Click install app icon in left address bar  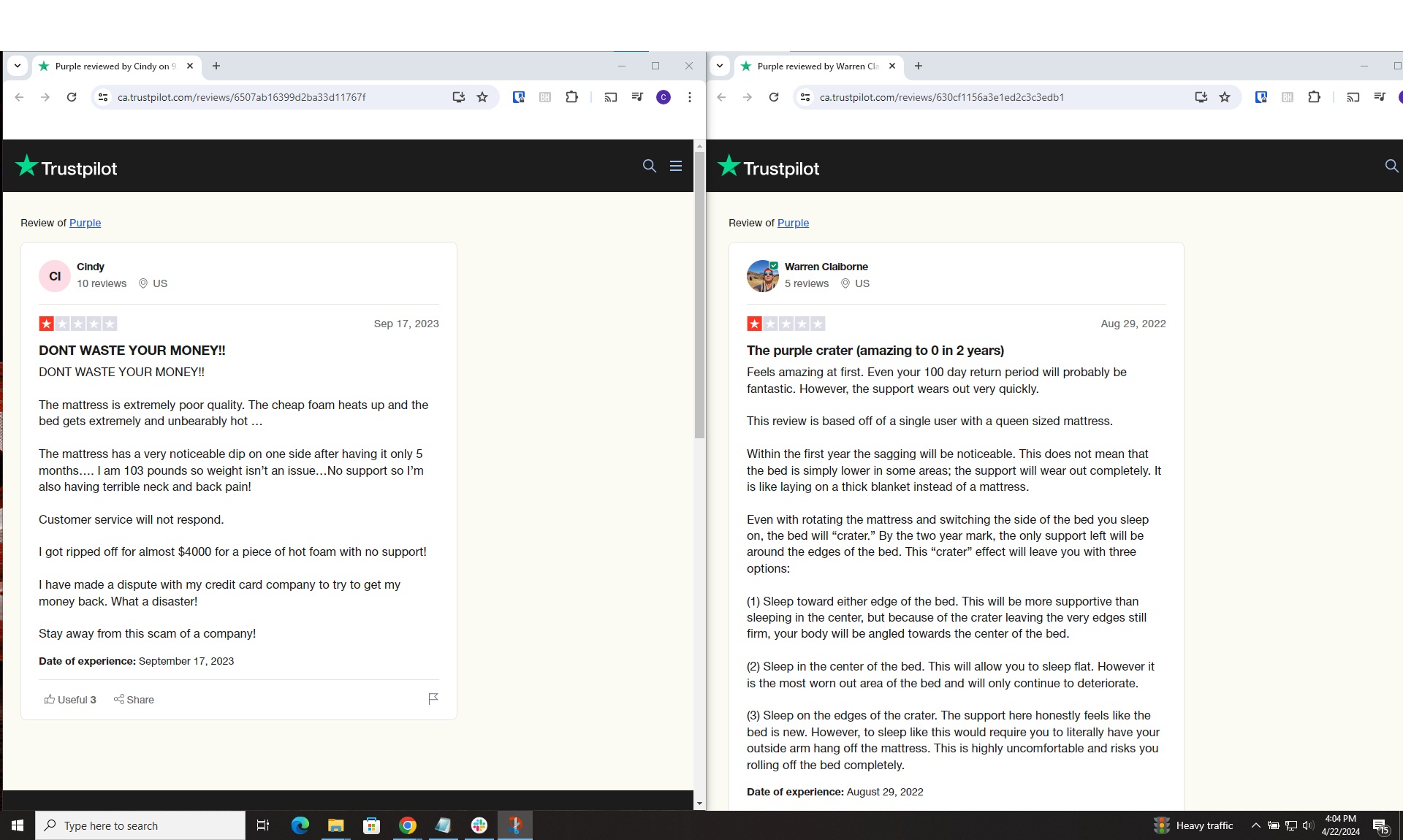pyautogui.click(x=458, y=97)
